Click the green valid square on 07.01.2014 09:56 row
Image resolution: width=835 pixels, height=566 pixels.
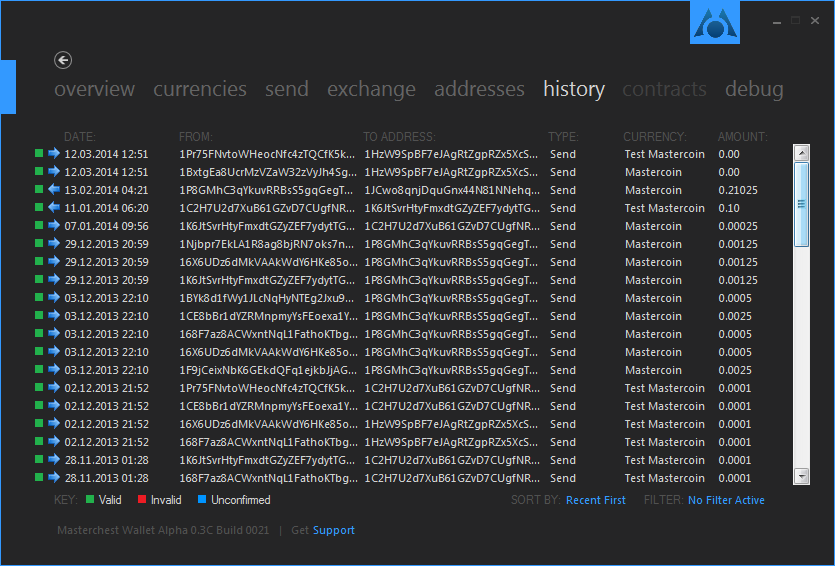(x=39, y=225)
